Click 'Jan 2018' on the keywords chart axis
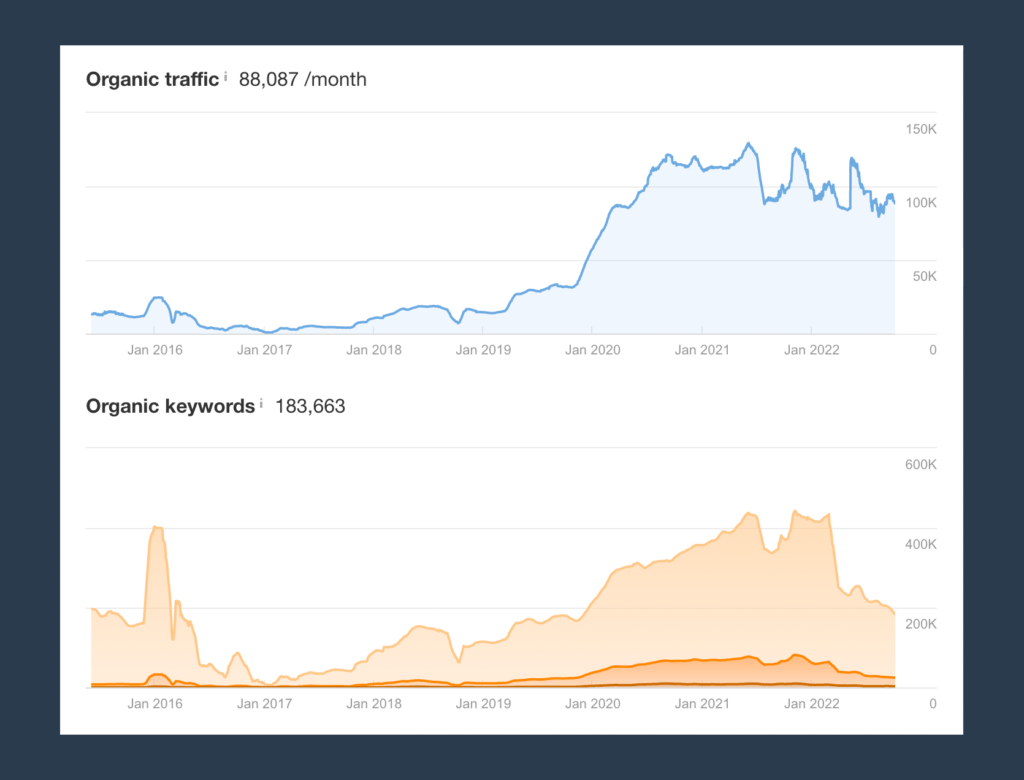This screenshot has height=780, width=1024. coord(374,704)
